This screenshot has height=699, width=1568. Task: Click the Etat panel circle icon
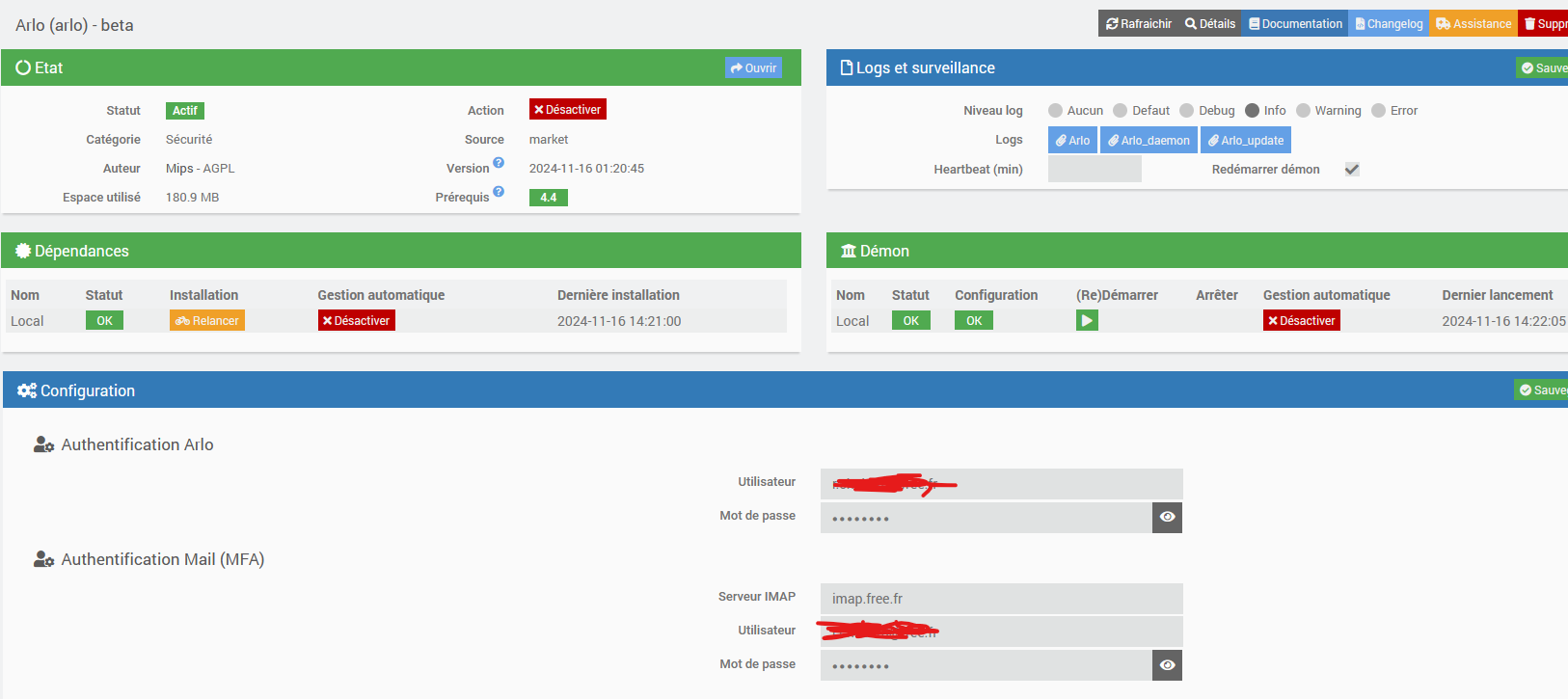pyautogui.click(x=23, y=67)
